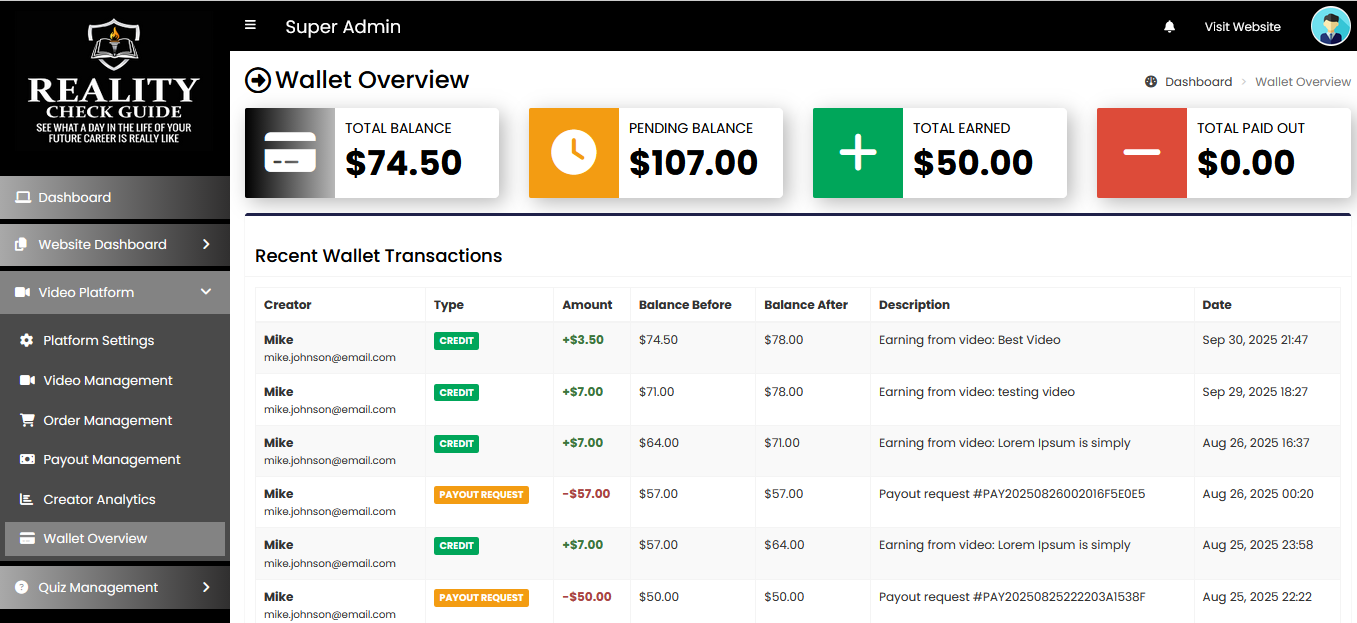Viewport: 1357px width, 623px height.
Task: Select Wallet Overview in the sidebar
Action: [x=95, y=539]
